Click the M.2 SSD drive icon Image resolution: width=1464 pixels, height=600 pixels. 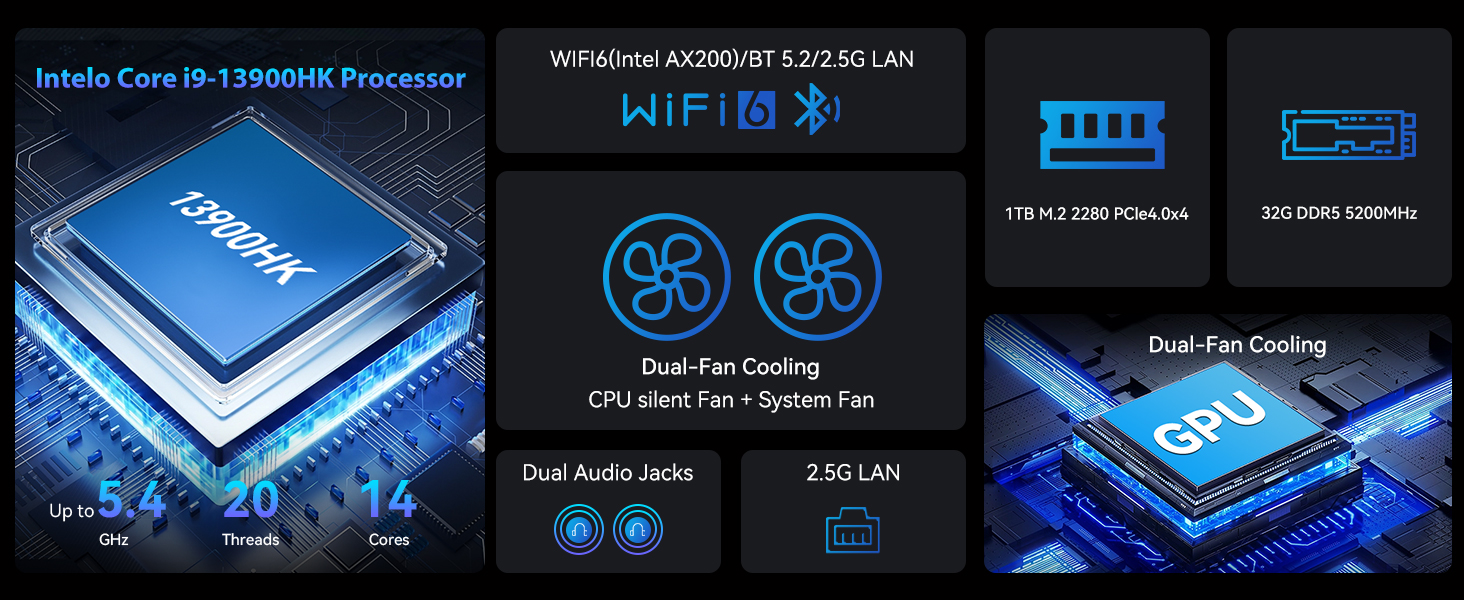point(1349,135)
